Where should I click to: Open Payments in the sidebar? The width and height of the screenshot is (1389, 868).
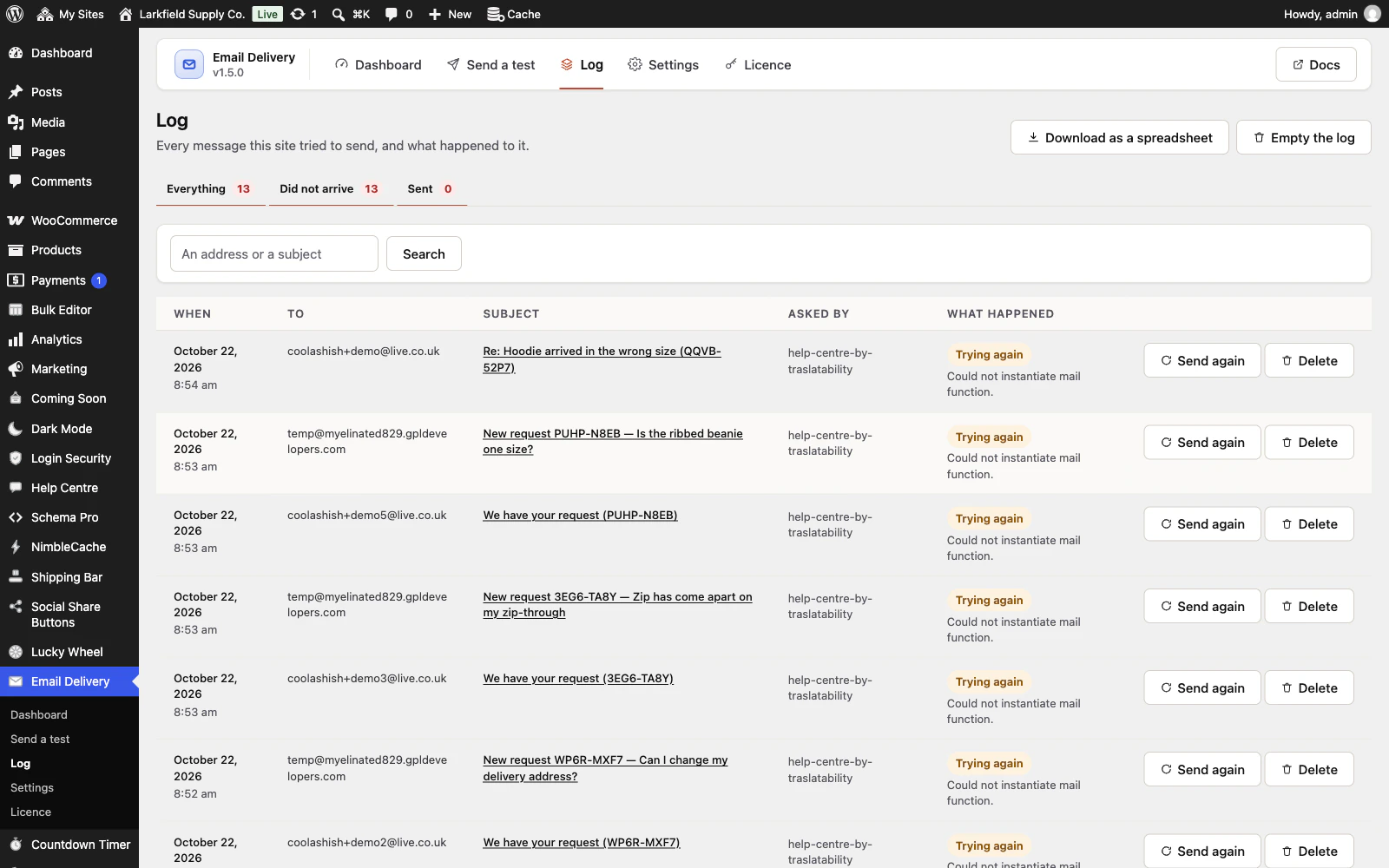69,280
